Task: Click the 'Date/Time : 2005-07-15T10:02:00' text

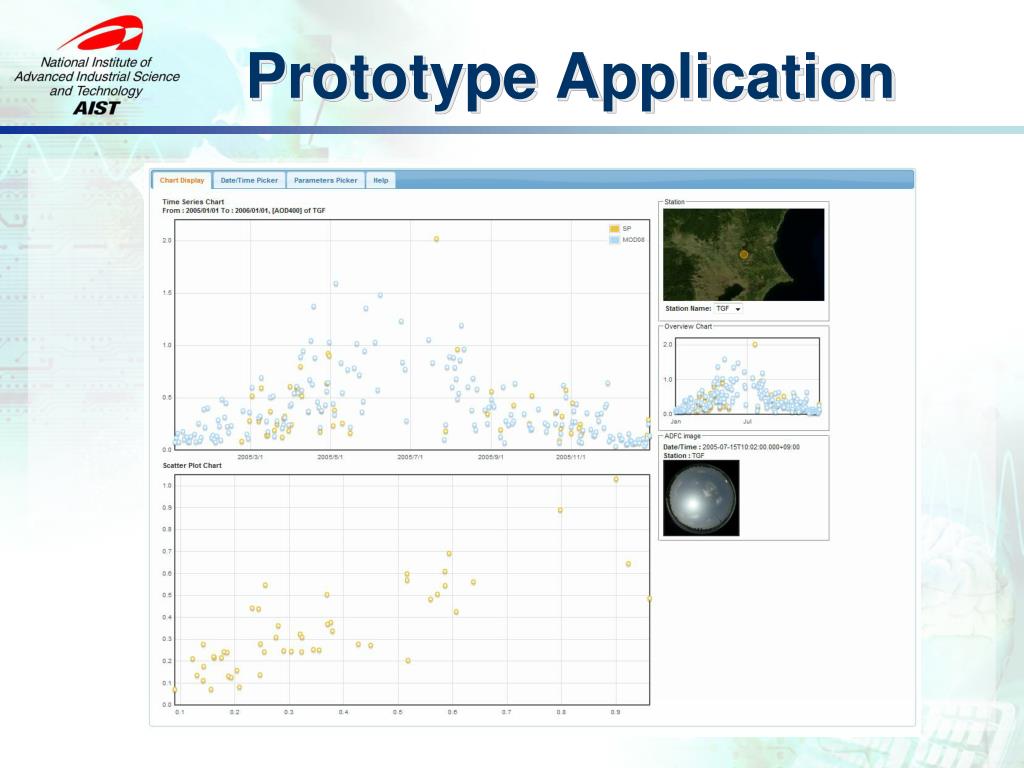Action: click(731, 447)
